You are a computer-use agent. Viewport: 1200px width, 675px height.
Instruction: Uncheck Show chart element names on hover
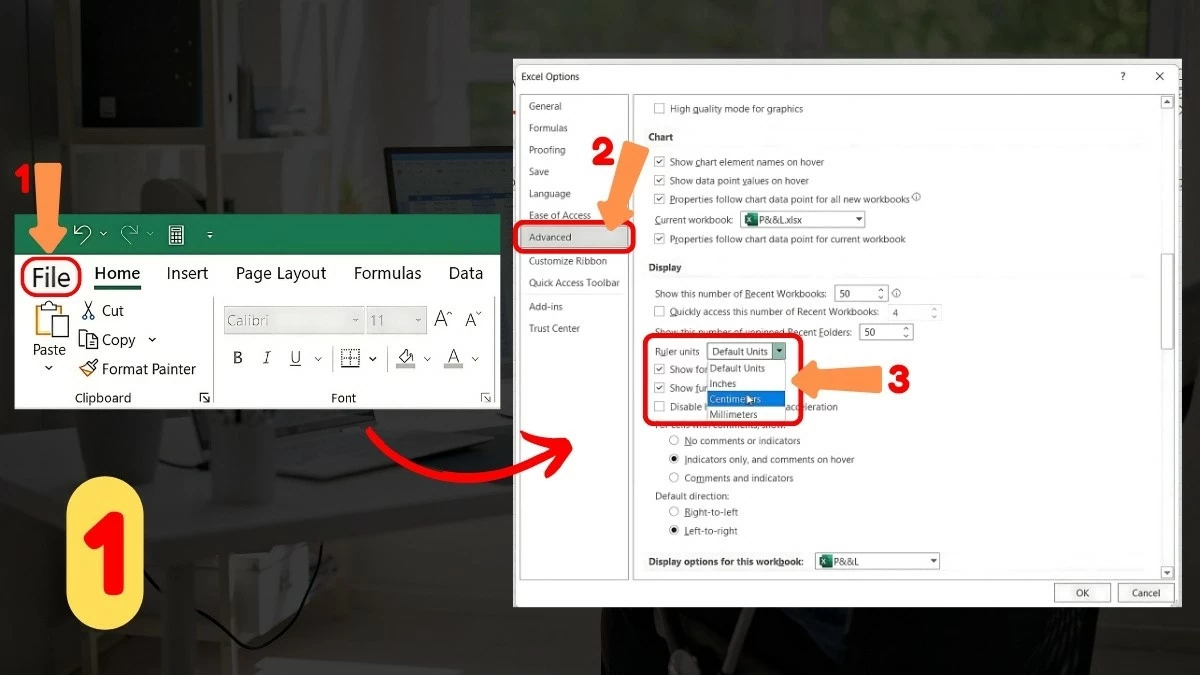click(659, 160)
